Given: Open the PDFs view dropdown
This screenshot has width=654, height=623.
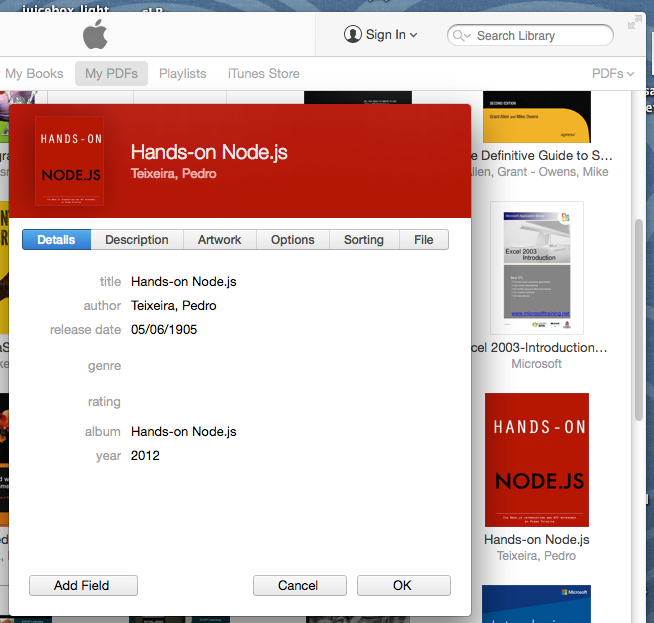Looking at the screenshot, I should (613, 74).
